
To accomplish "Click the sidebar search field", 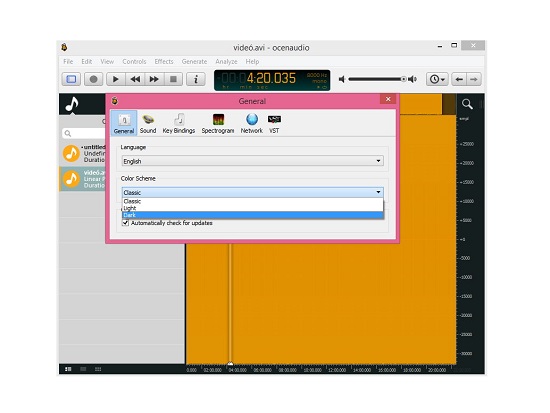I will click(x=84, y=133).
